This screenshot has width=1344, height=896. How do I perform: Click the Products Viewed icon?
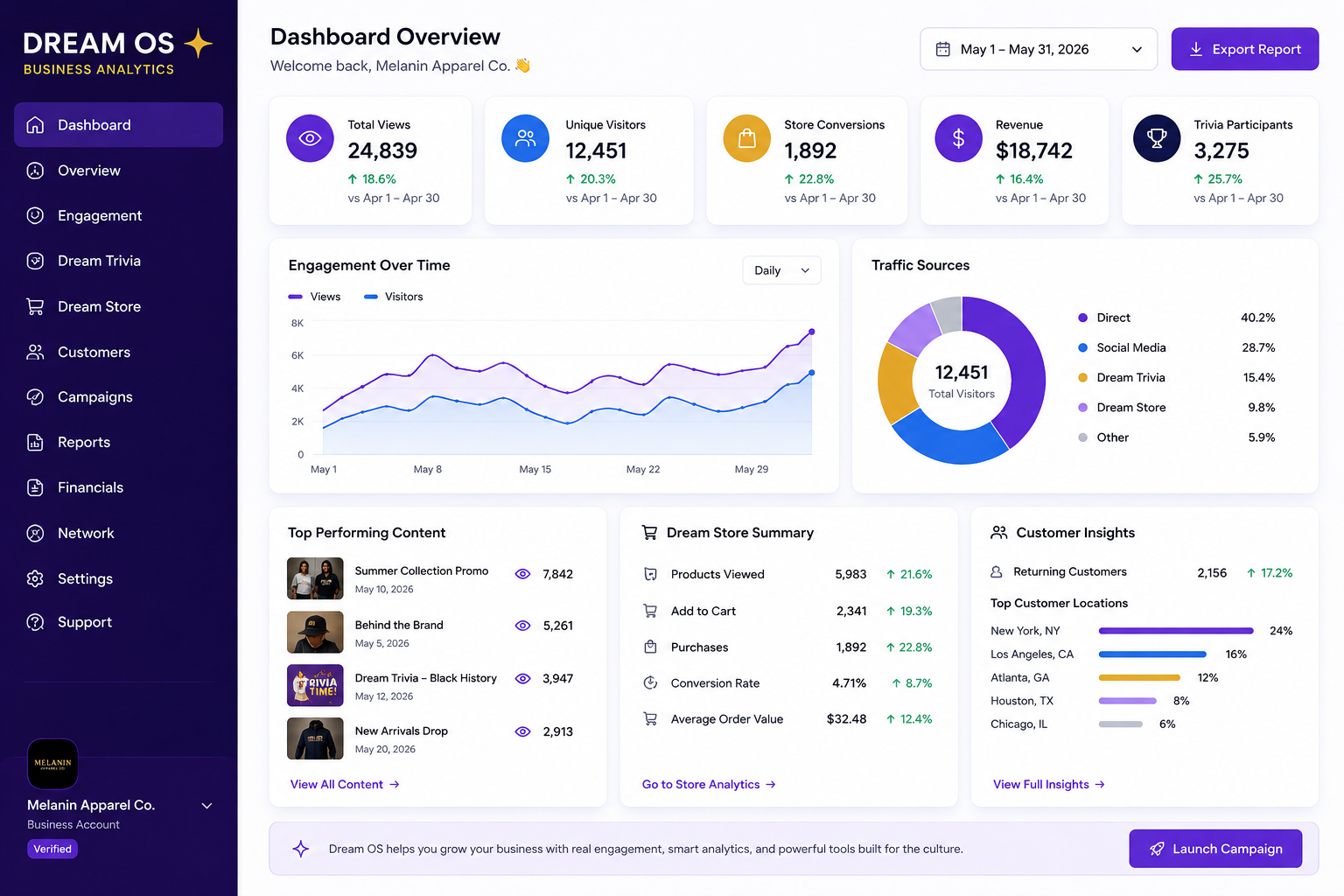point(650,574)
